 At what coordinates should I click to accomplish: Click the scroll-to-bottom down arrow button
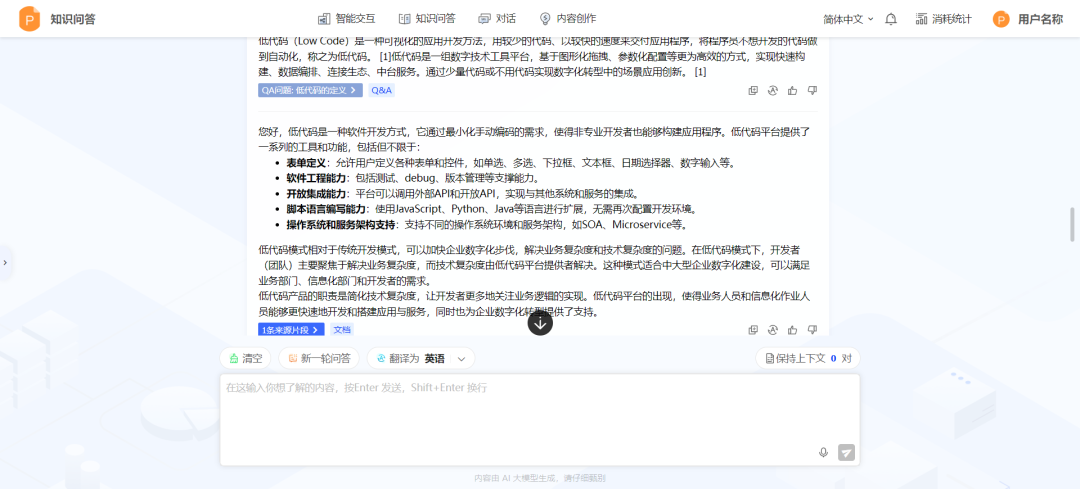tap(540, 322)
